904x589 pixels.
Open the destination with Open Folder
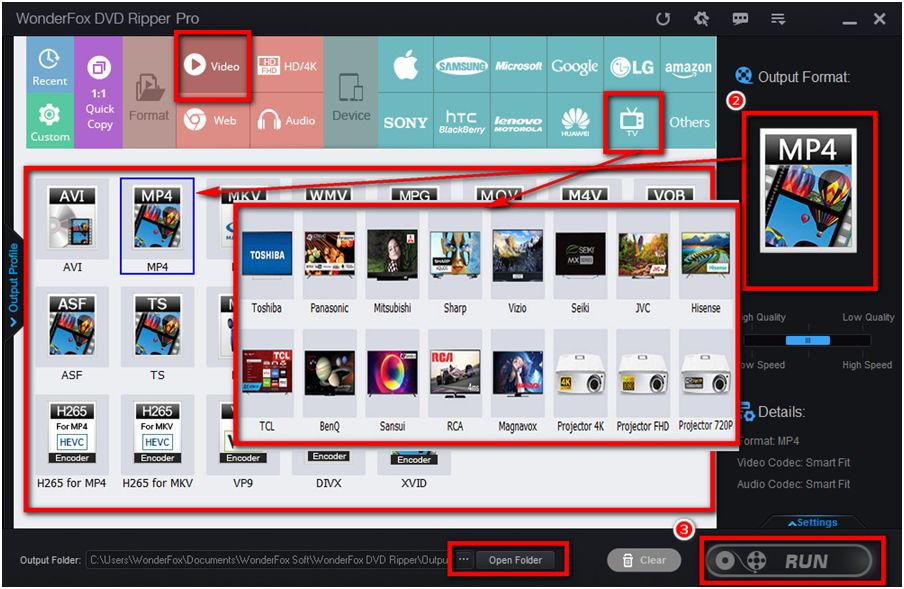(x=516, y=560)
